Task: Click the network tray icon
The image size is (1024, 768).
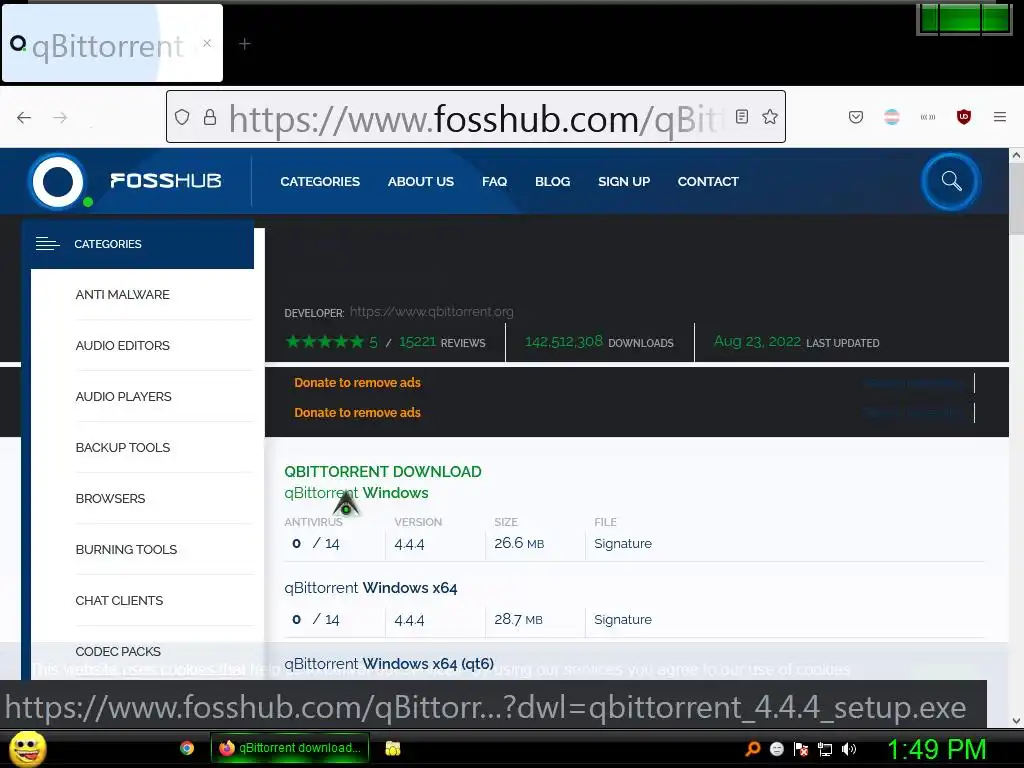Action: pyautogui.click(x=825, y=749)
